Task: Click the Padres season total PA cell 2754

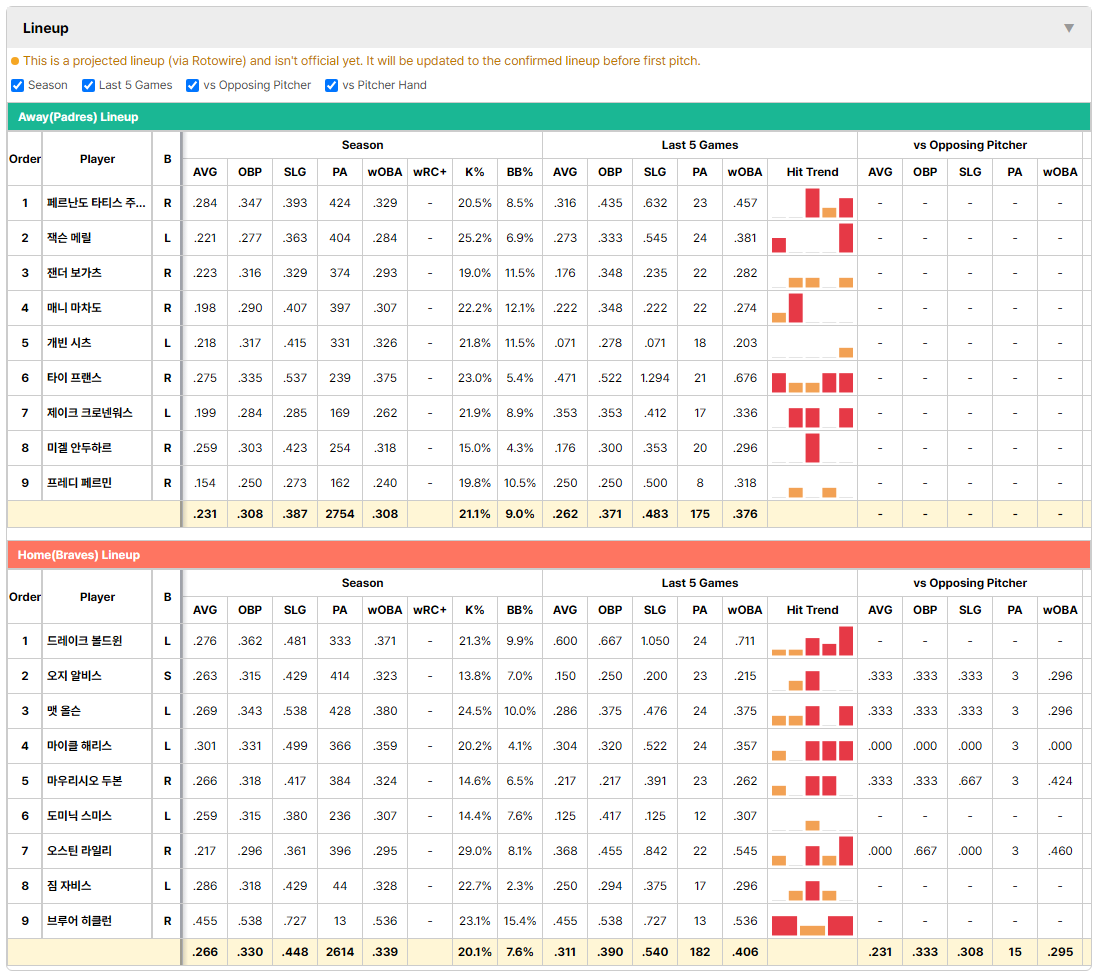Action: click(340, 514)
